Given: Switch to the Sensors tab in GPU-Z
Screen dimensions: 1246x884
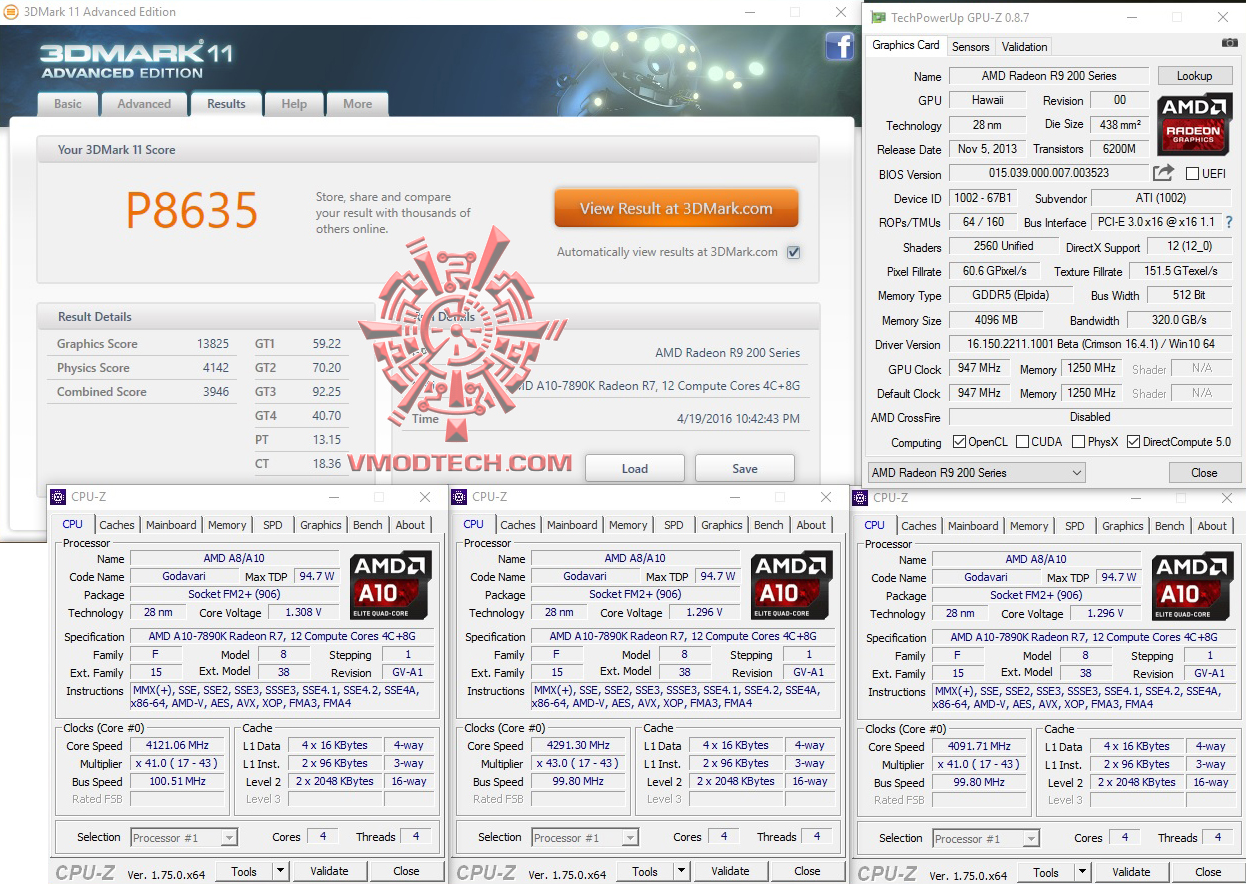Looking at the screenshot, I should pos(970,46).
